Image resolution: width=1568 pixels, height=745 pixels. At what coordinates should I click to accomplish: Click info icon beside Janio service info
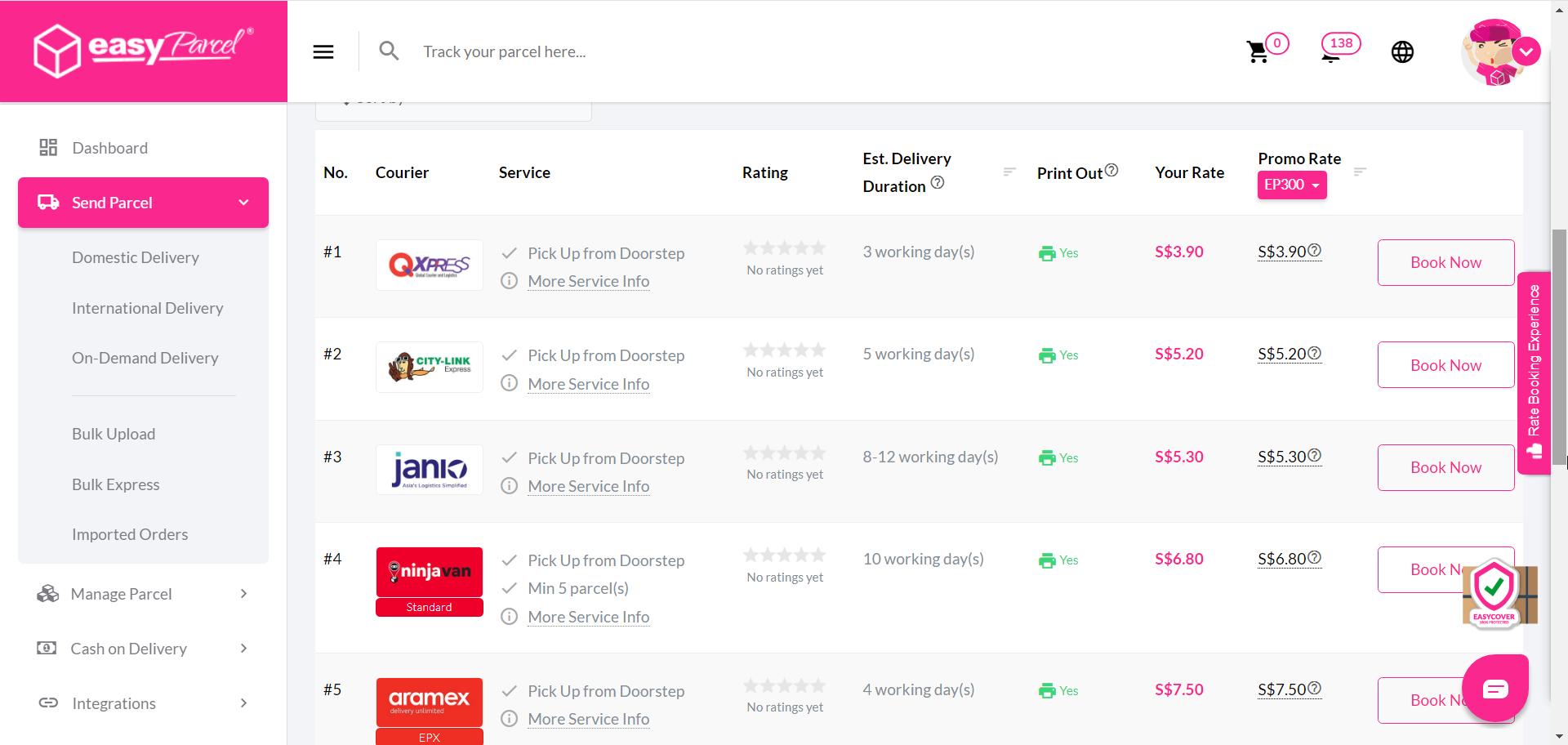(509, 486)
